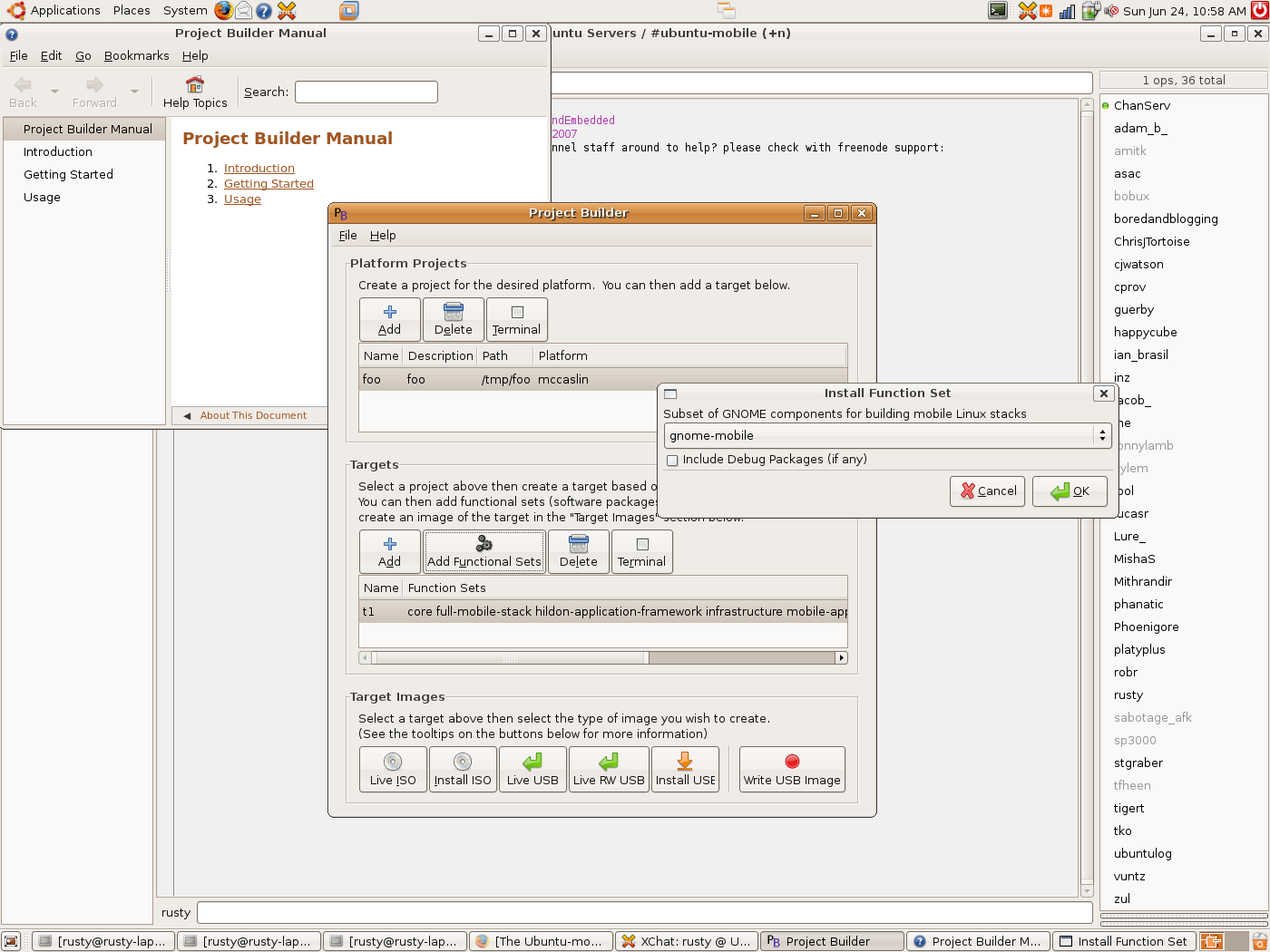1270x952 pixels.
Task: Click Write USB Image button
Action: (x=792, y=770)
